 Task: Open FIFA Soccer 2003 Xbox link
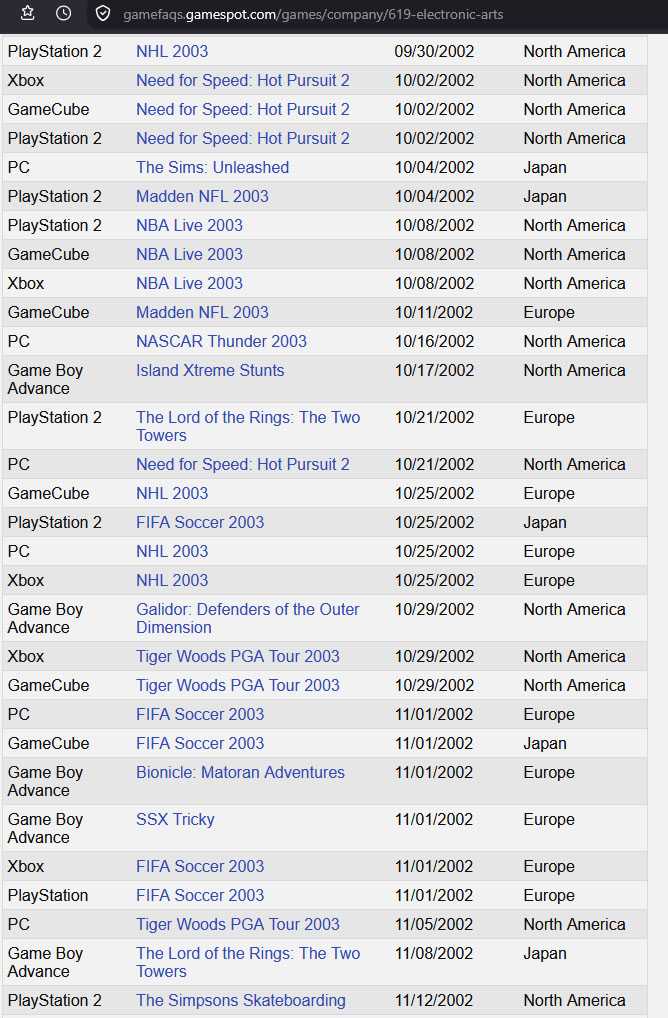[x=200, y=866]
